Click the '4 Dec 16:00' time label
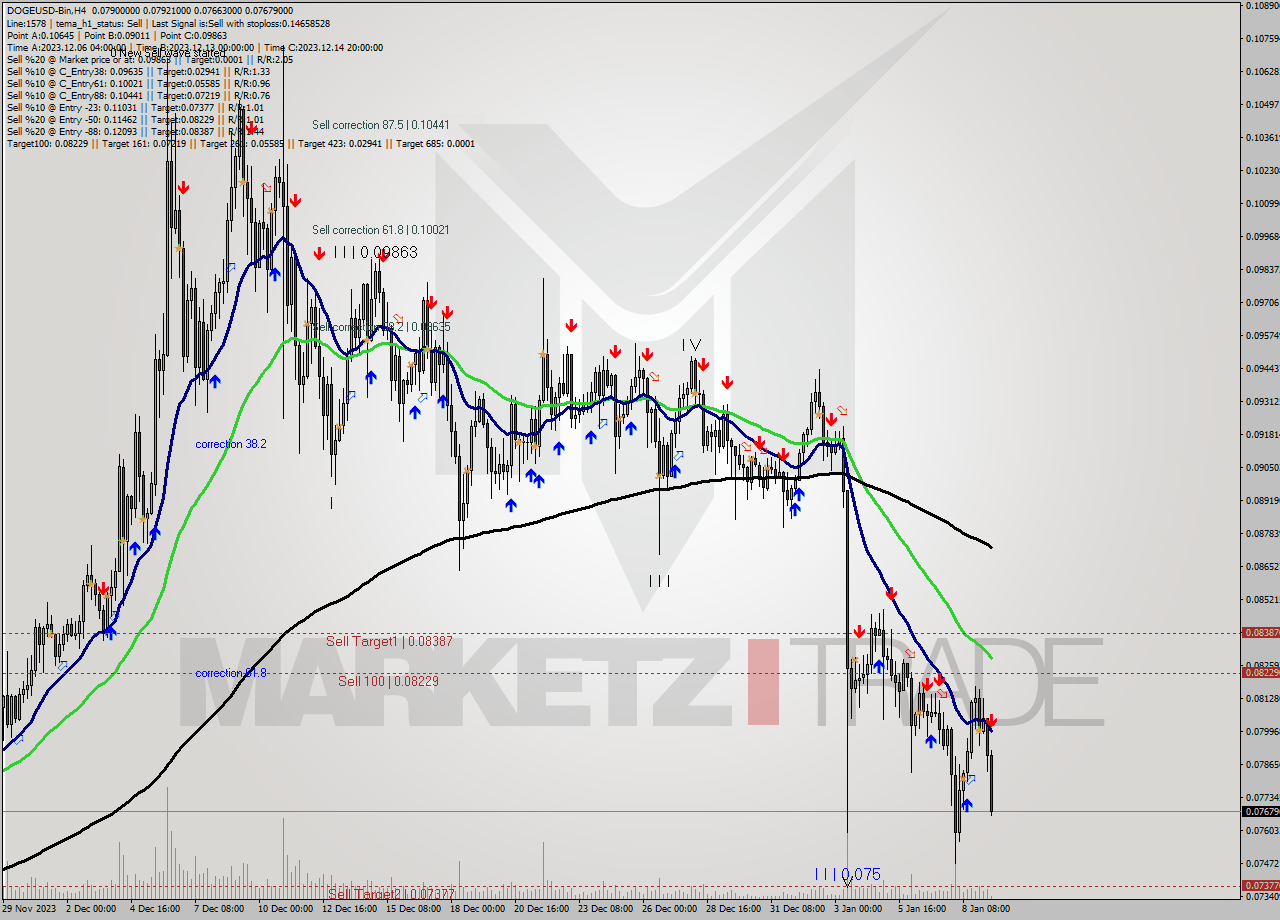The height and width of the screenshot is (920, 1280). click(155, 909)
